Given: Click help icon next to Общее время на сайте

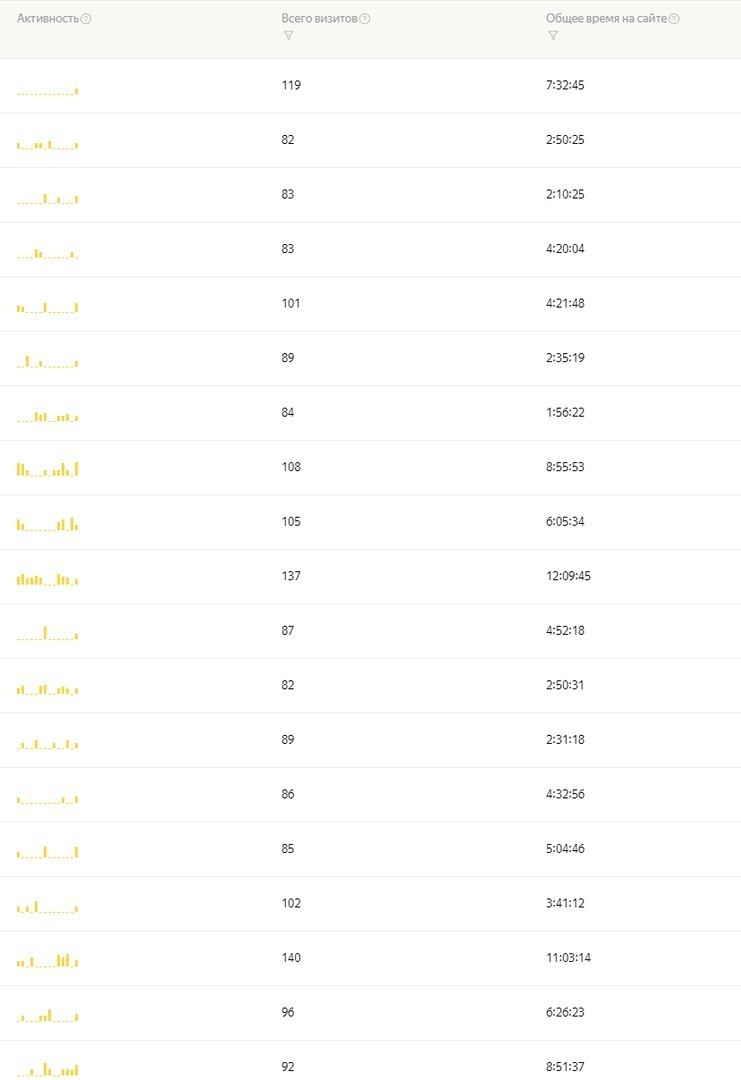Looking at the screenshot, I should point(674,19).
